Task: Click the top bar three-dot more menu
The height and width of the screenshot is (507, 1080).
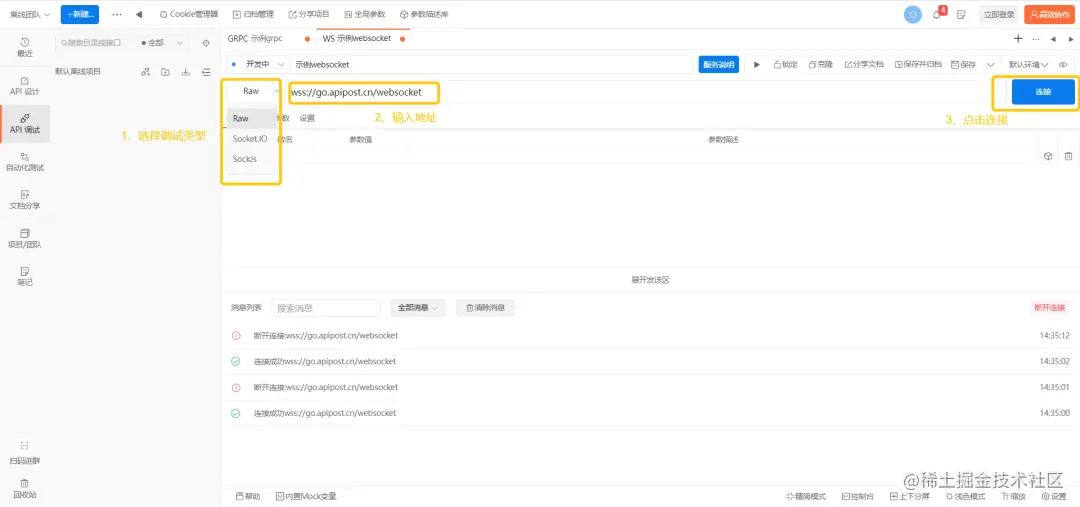Action: [117, 14]
